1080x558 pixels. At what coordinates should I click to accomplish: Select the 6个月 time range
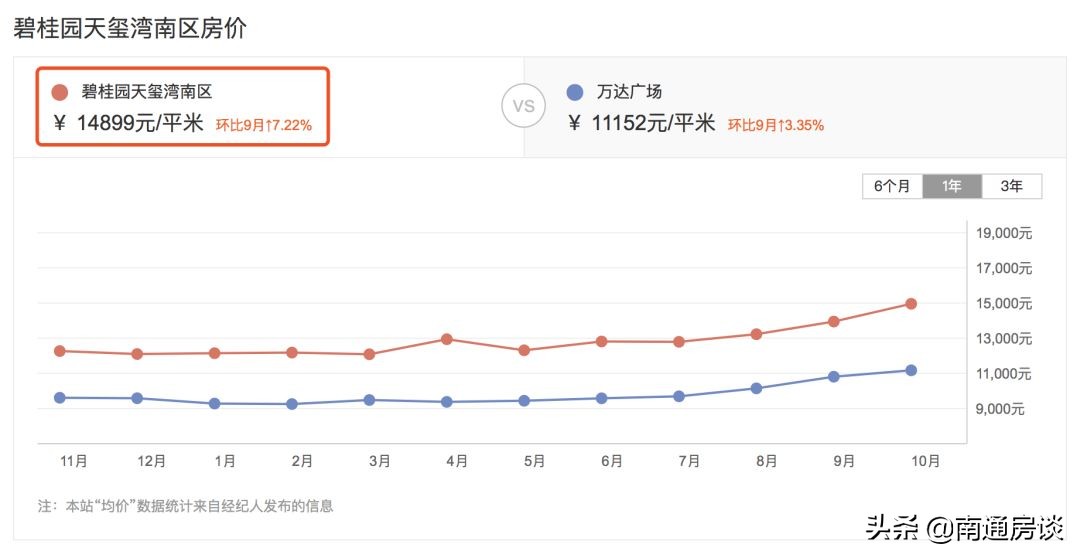tap(892, 186)
